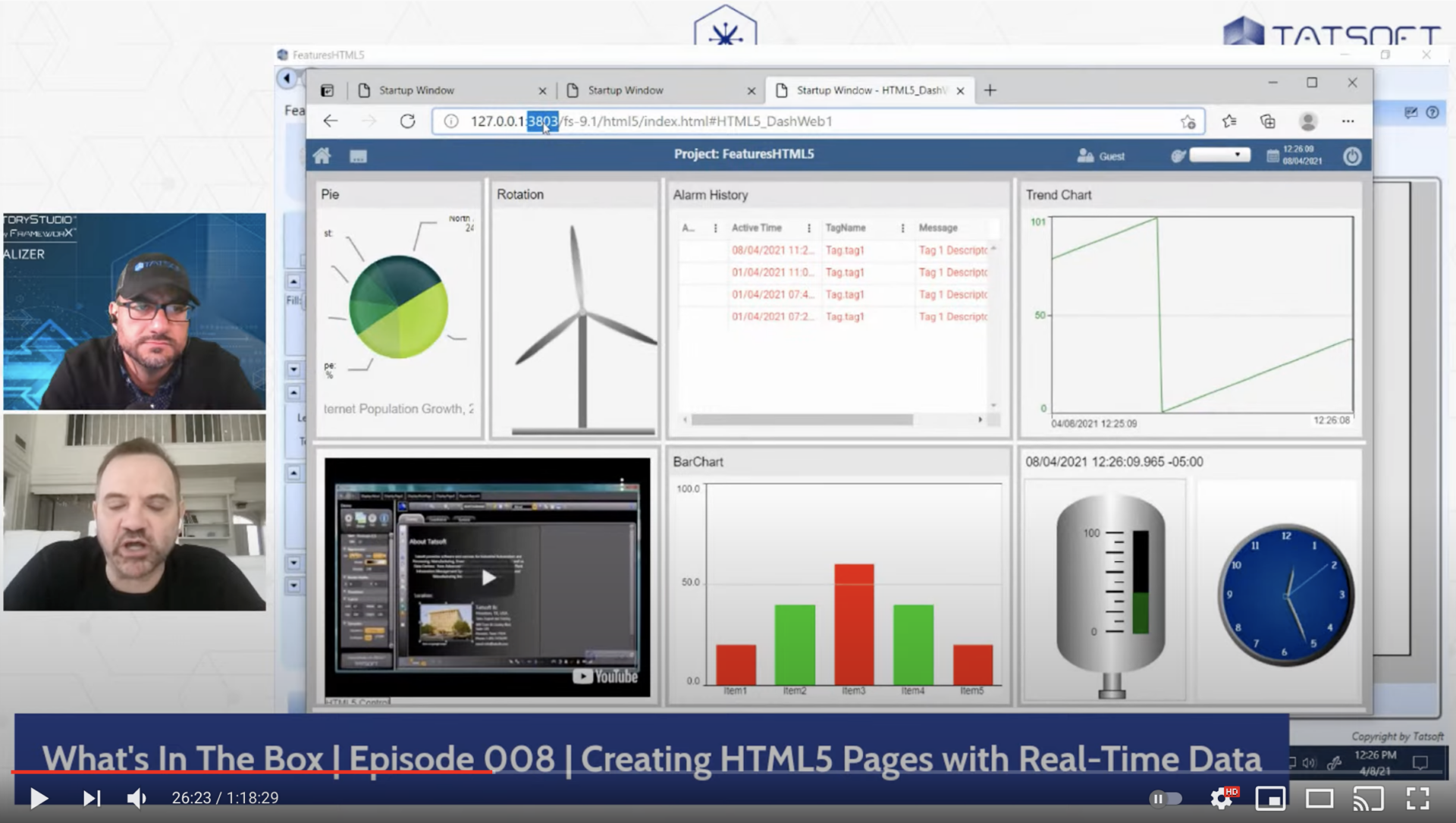Select alarm row 08/04/2021 11:2...
Image resolution: width=1456 pixels, height=823 pixels.
coord(834,250)
